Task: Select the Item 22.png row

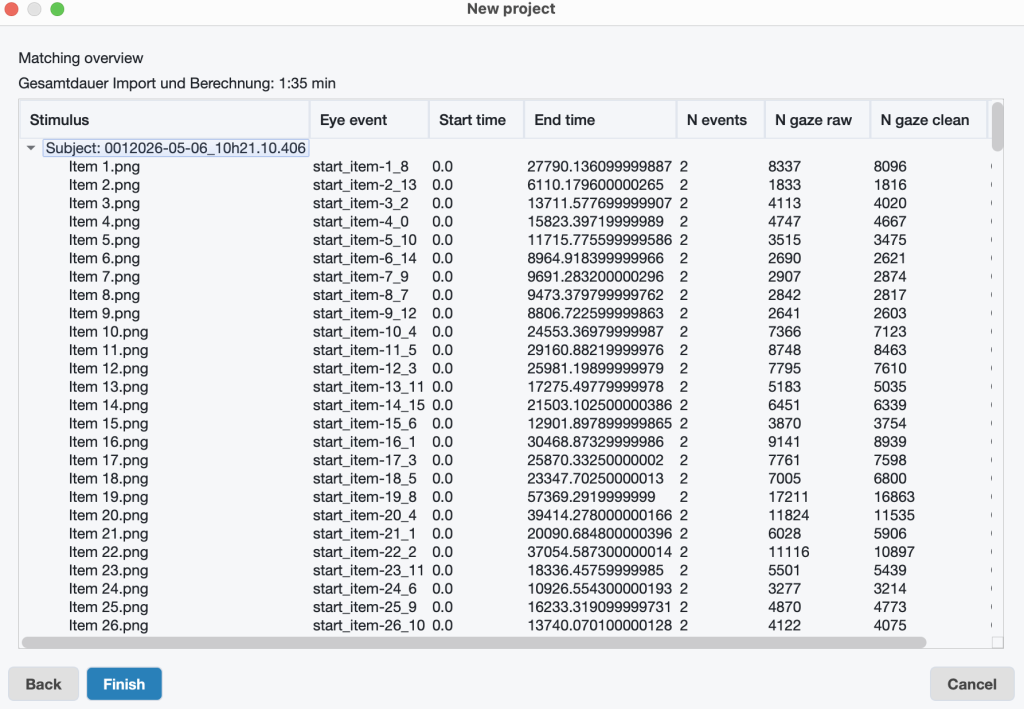Action: 504,552
